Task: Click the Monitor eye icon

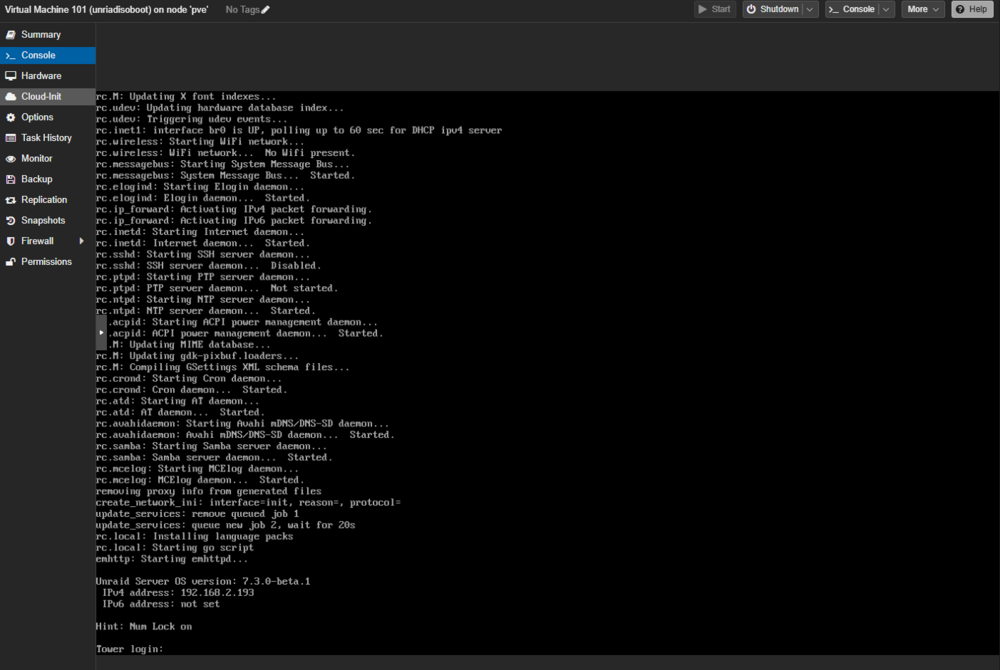Action: pos(11,159)
